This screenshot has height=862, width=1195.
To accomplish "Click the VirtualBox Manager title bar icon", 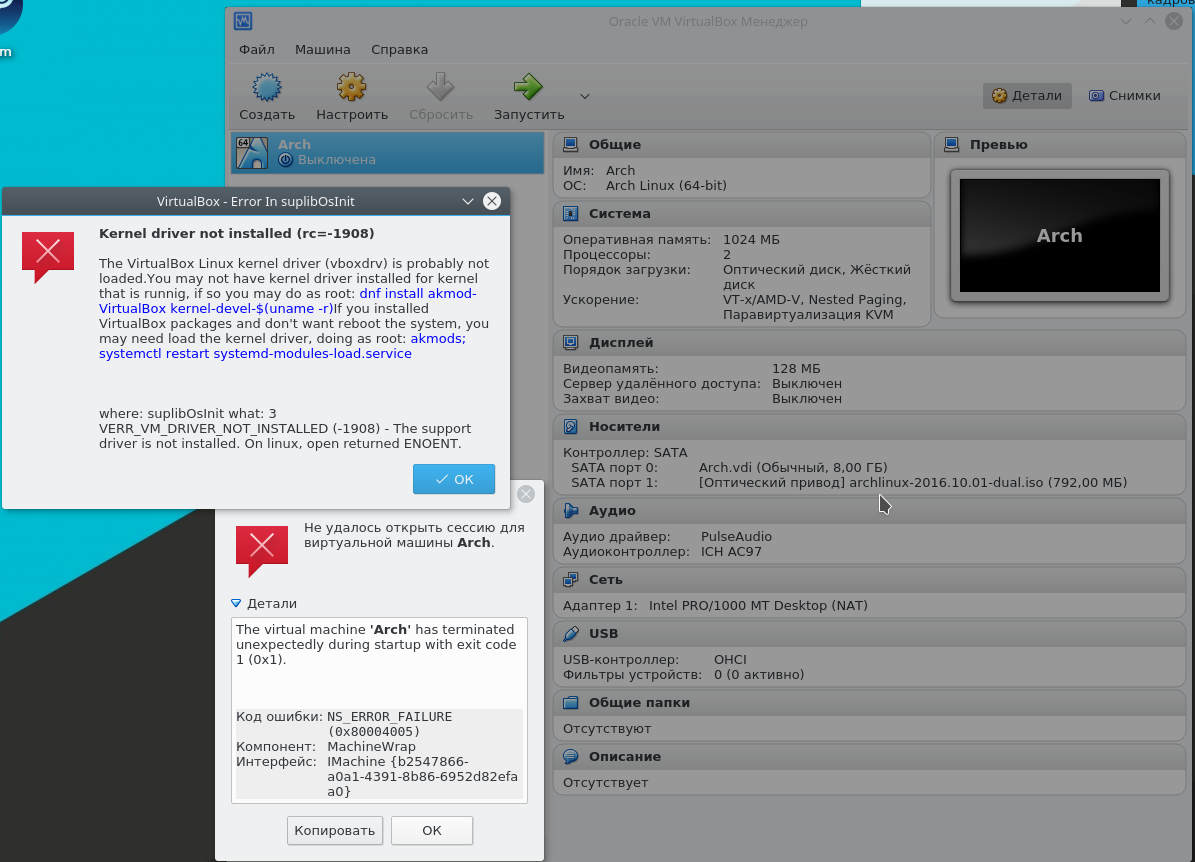I will (x=243, y=21).
